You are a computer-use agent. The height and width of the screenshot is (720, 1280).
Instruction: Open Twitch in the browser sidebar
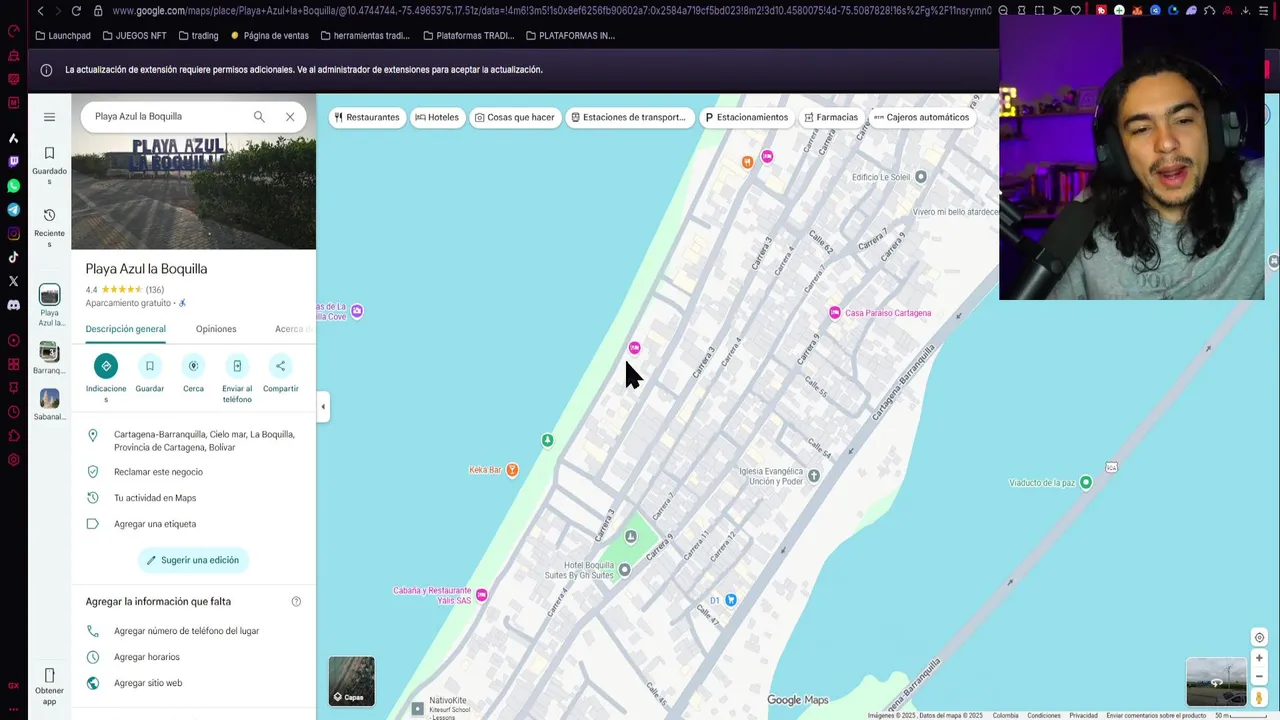click(13, 162)
